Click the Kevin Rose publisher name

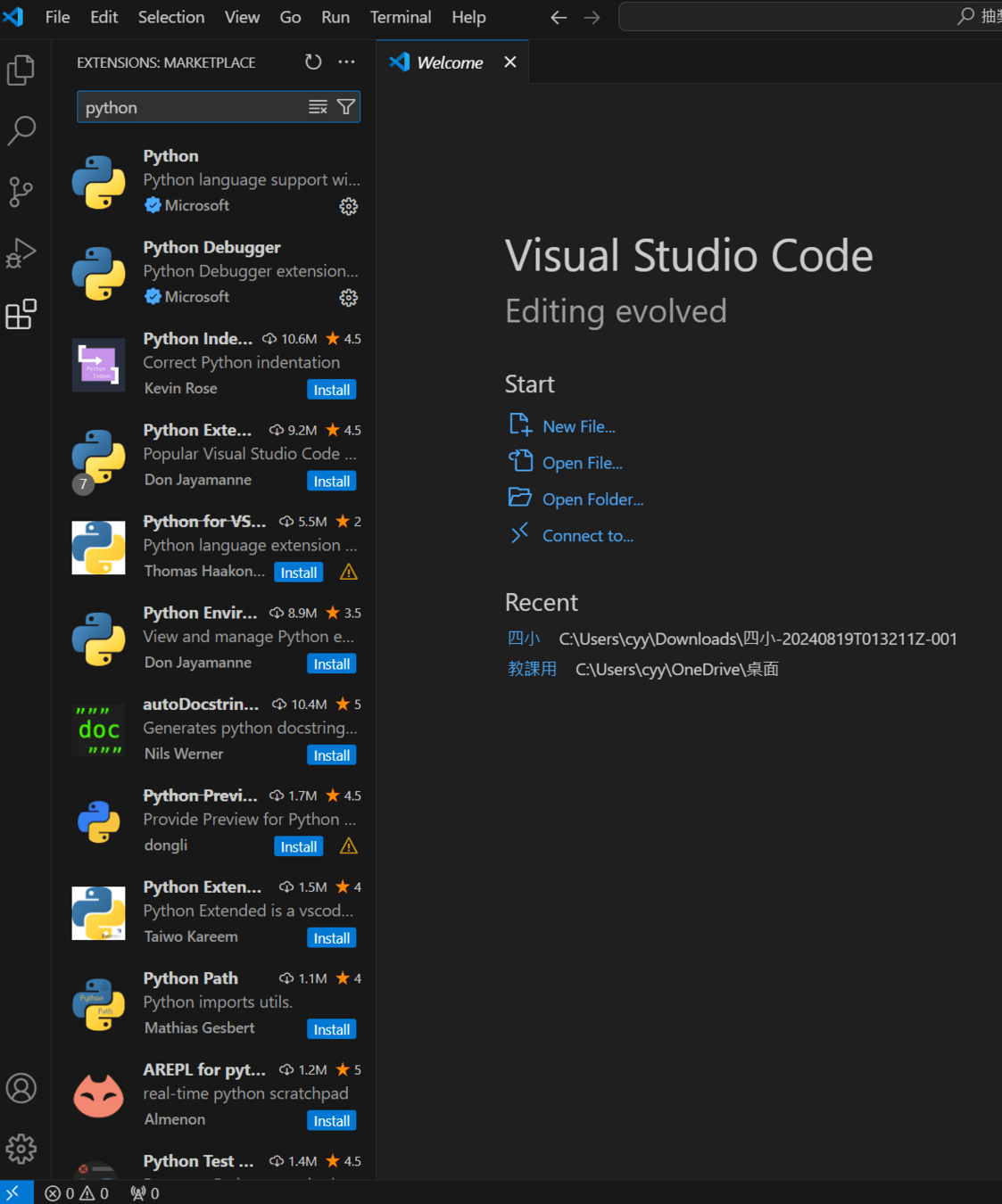click(181, 388)
